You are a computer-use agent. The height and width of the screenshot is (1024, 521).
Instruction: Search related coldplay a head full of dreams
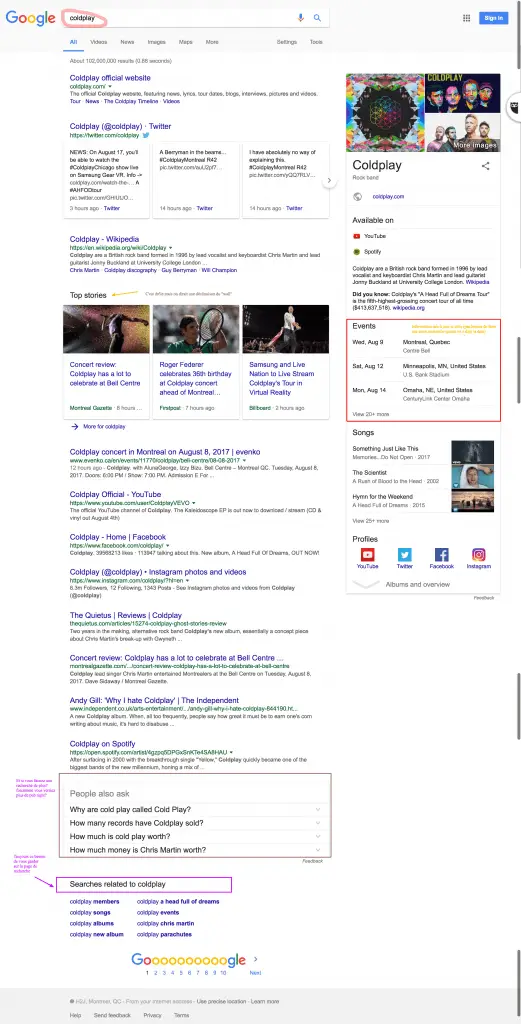pyautogui.click(x=178, y=901)
